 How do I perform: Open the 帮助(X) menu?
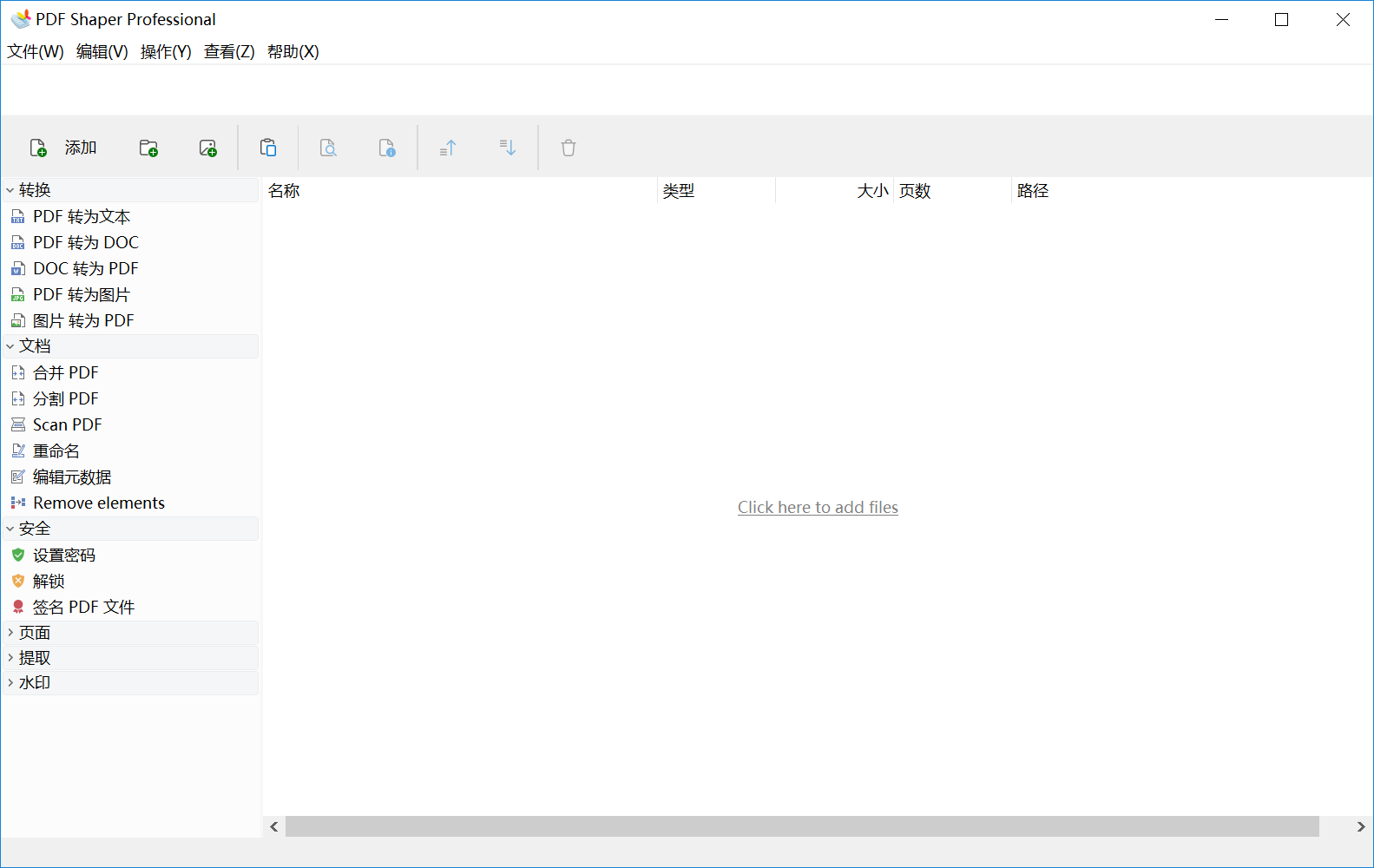click(293, 52)
